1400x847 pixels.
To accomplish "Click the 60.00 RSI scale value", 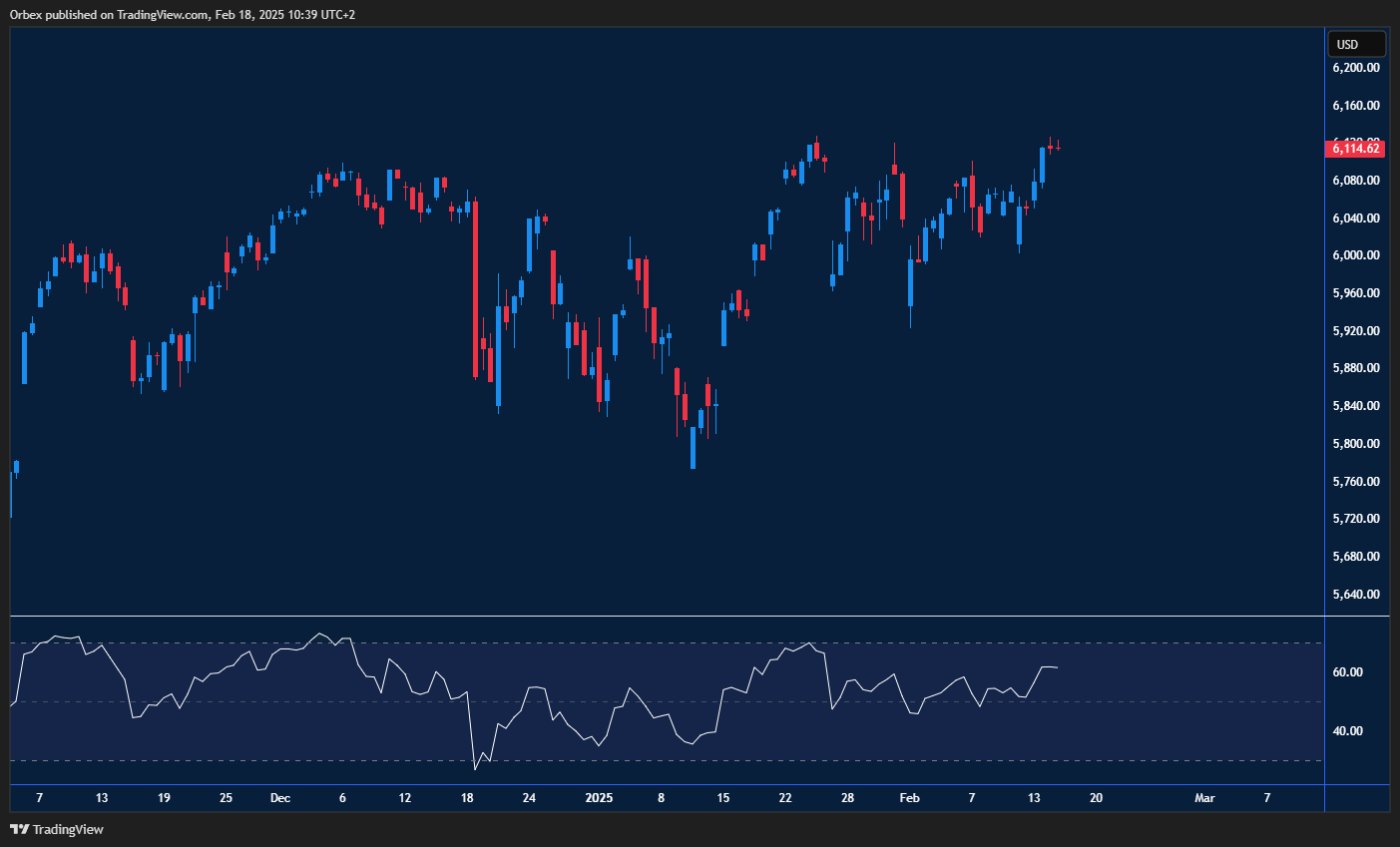I will pyautogui.click(x=1346, y=671).
